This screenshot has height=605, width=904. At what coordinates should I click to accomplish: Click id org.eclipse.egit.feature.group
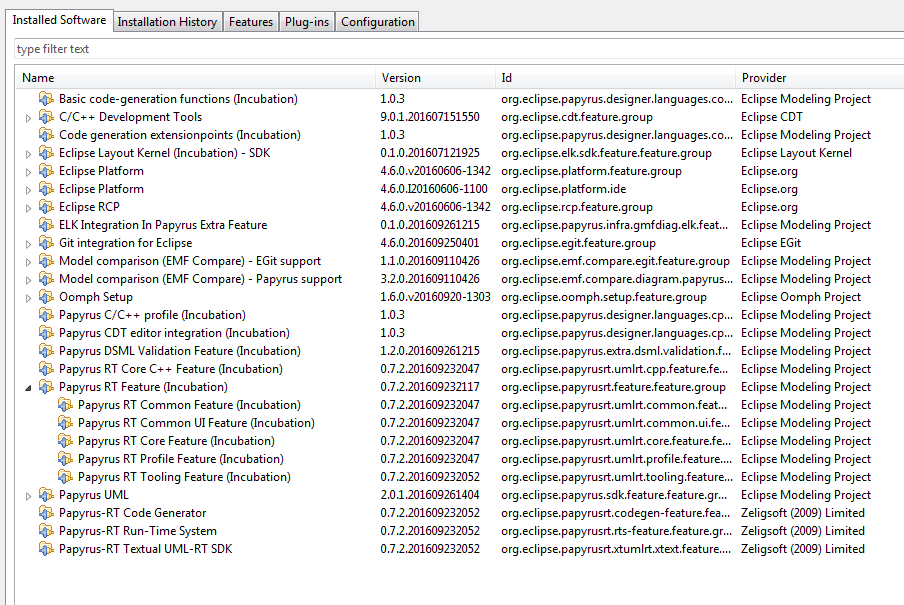578,243
